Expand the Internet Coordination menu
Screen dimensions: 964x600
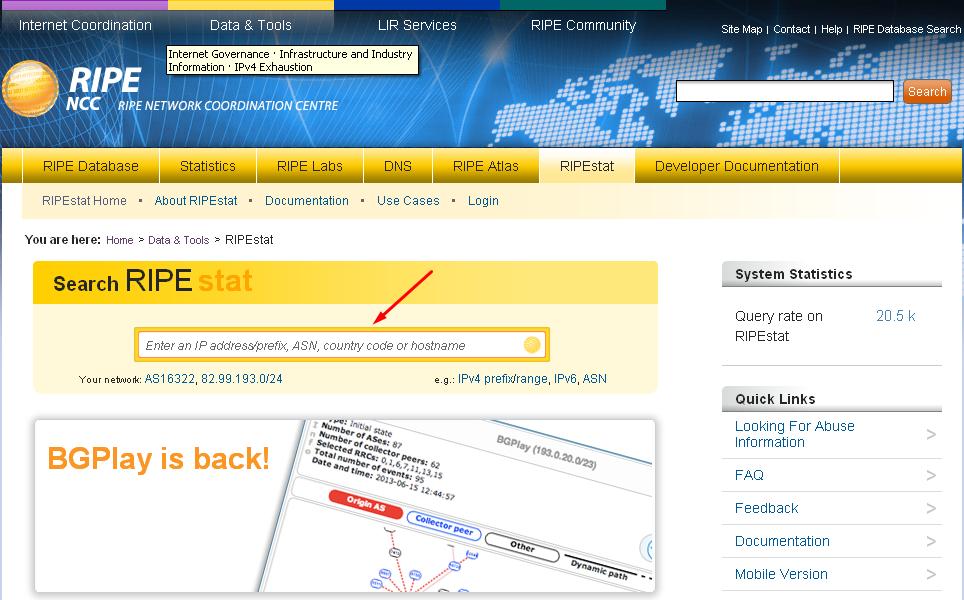[83, 25]
